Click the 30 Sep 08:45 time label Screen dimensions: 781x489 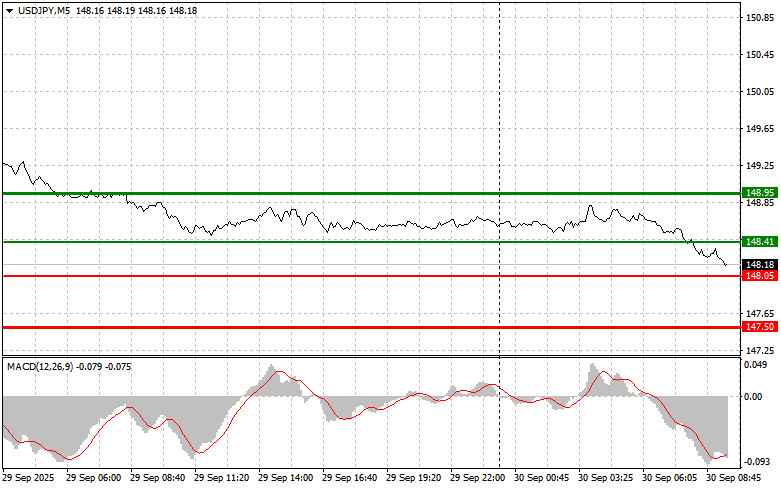[734, 478]
